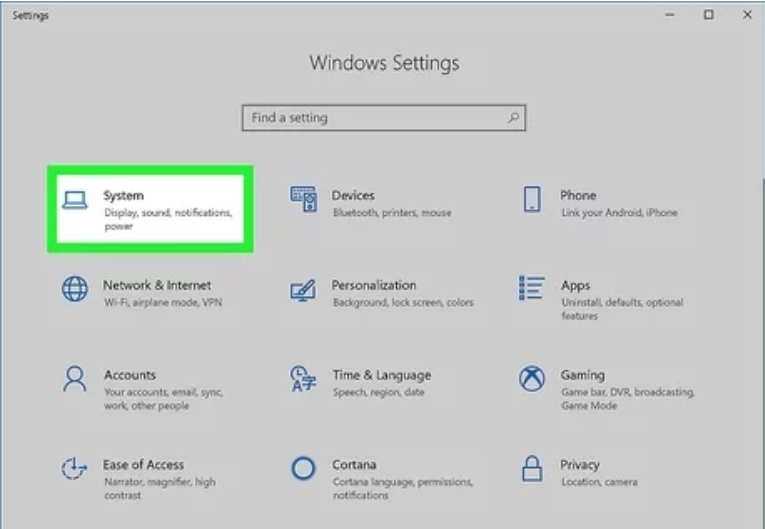Click 'Display, sound, notifications, power' text
This screenshot has height=529, width=765.
pyautogui.click(x=168, y=219)
